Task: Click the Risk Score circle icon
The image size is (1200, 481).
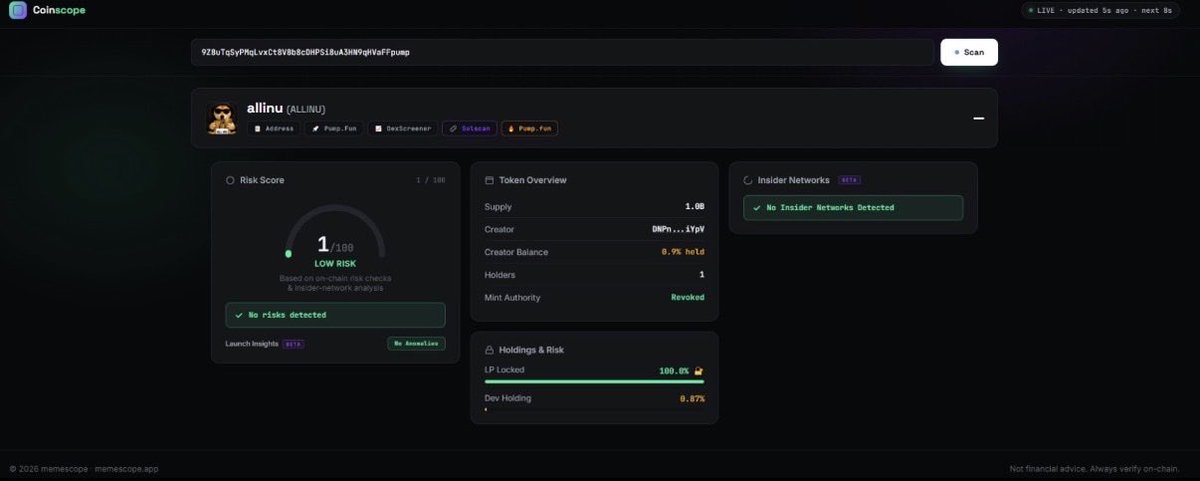Action: tap(230, 180)
